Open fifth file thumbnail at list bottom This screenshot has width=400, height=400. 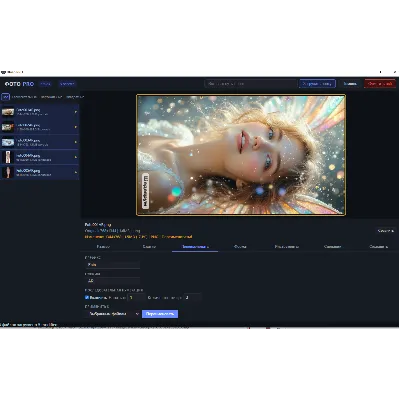pos(8,172)
